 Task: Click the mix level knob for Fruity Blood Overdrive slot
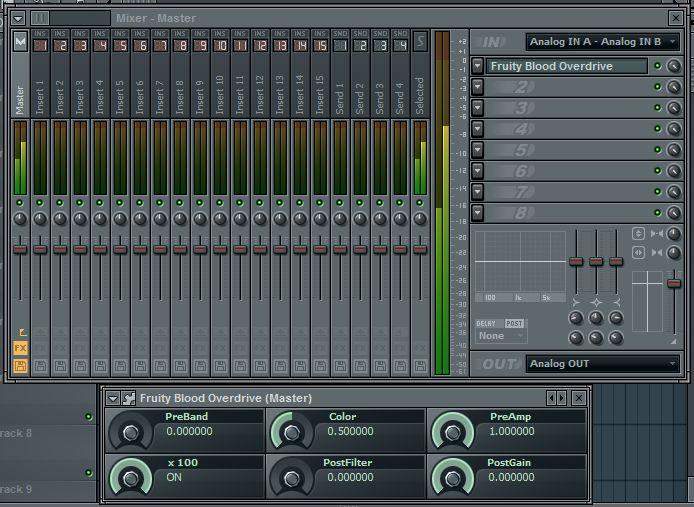(674, 67)
